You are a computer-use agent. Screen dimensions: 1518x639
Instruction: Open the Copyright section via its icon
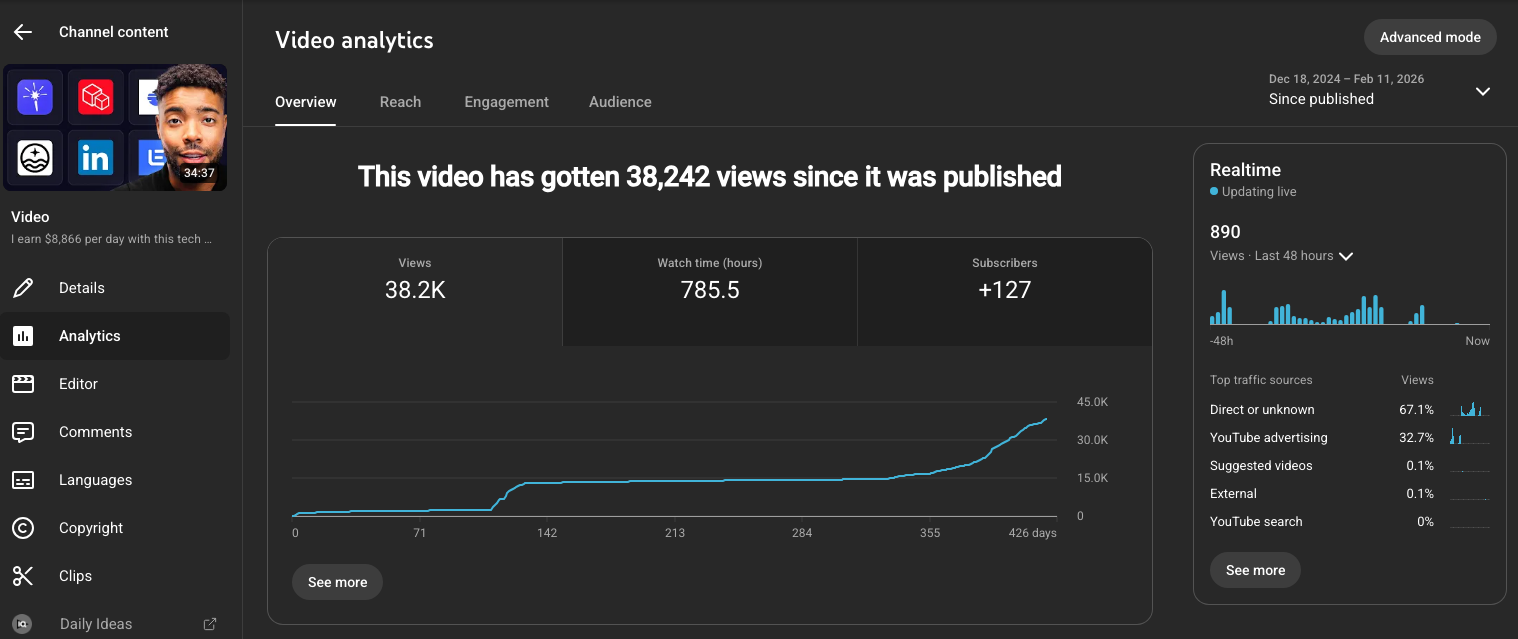[x=22, y=528]
